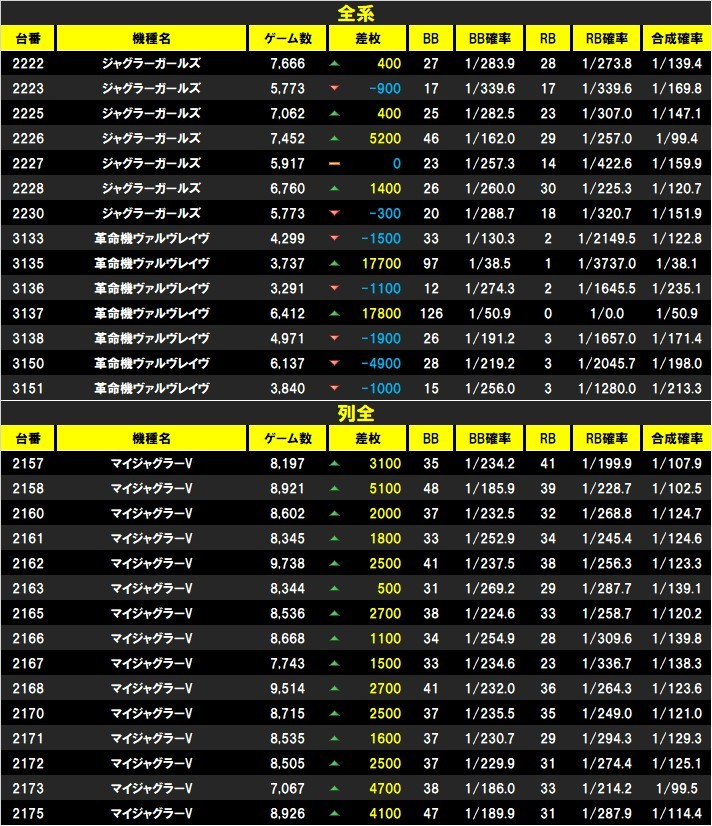Click the green up arrow in row 2175
Viewport: 712px width, 826px height.
pos(334,813)
